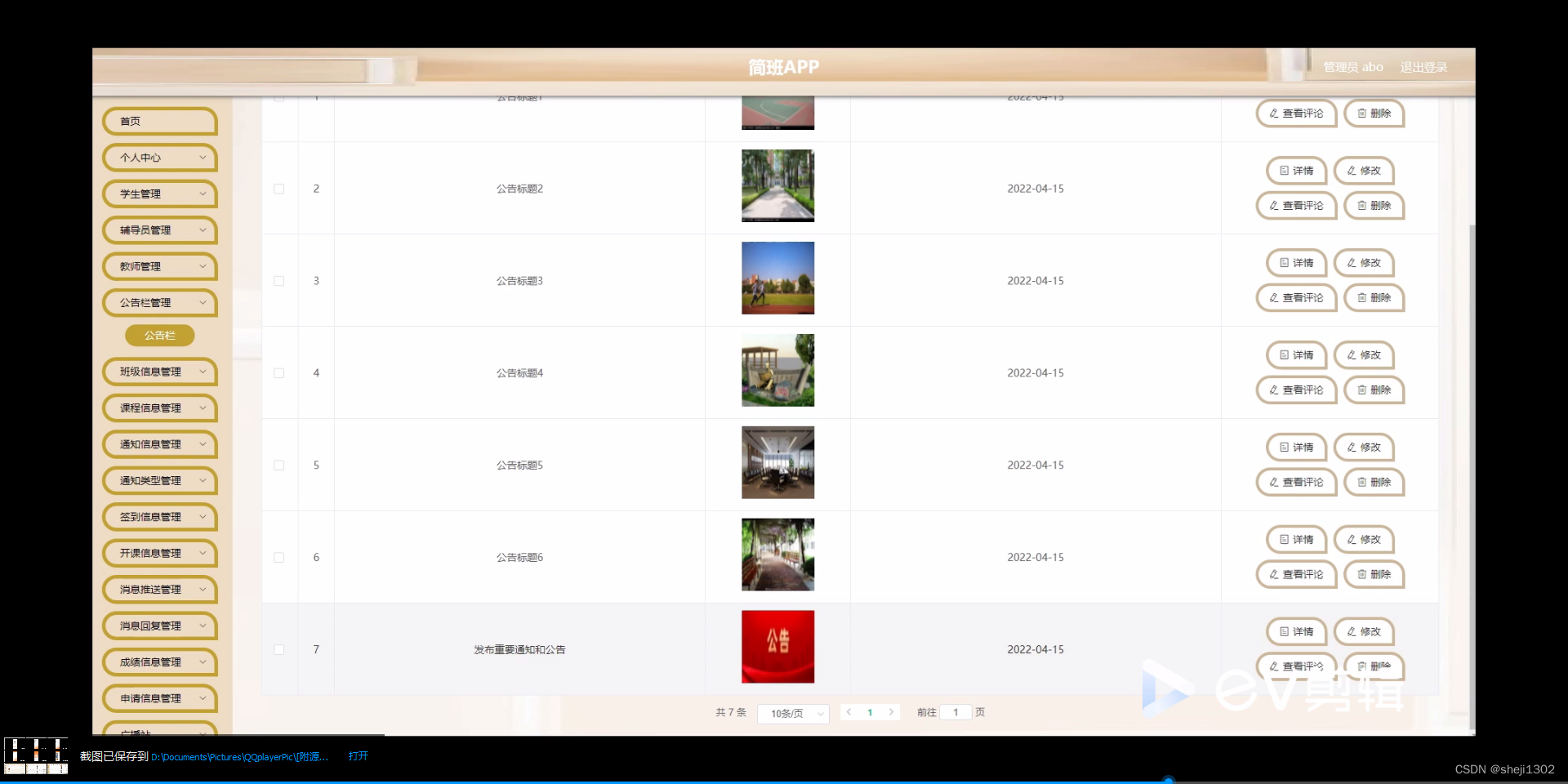Click the previous page arrow in pagination
The image size is (1568, 784).
pos(849,712)
